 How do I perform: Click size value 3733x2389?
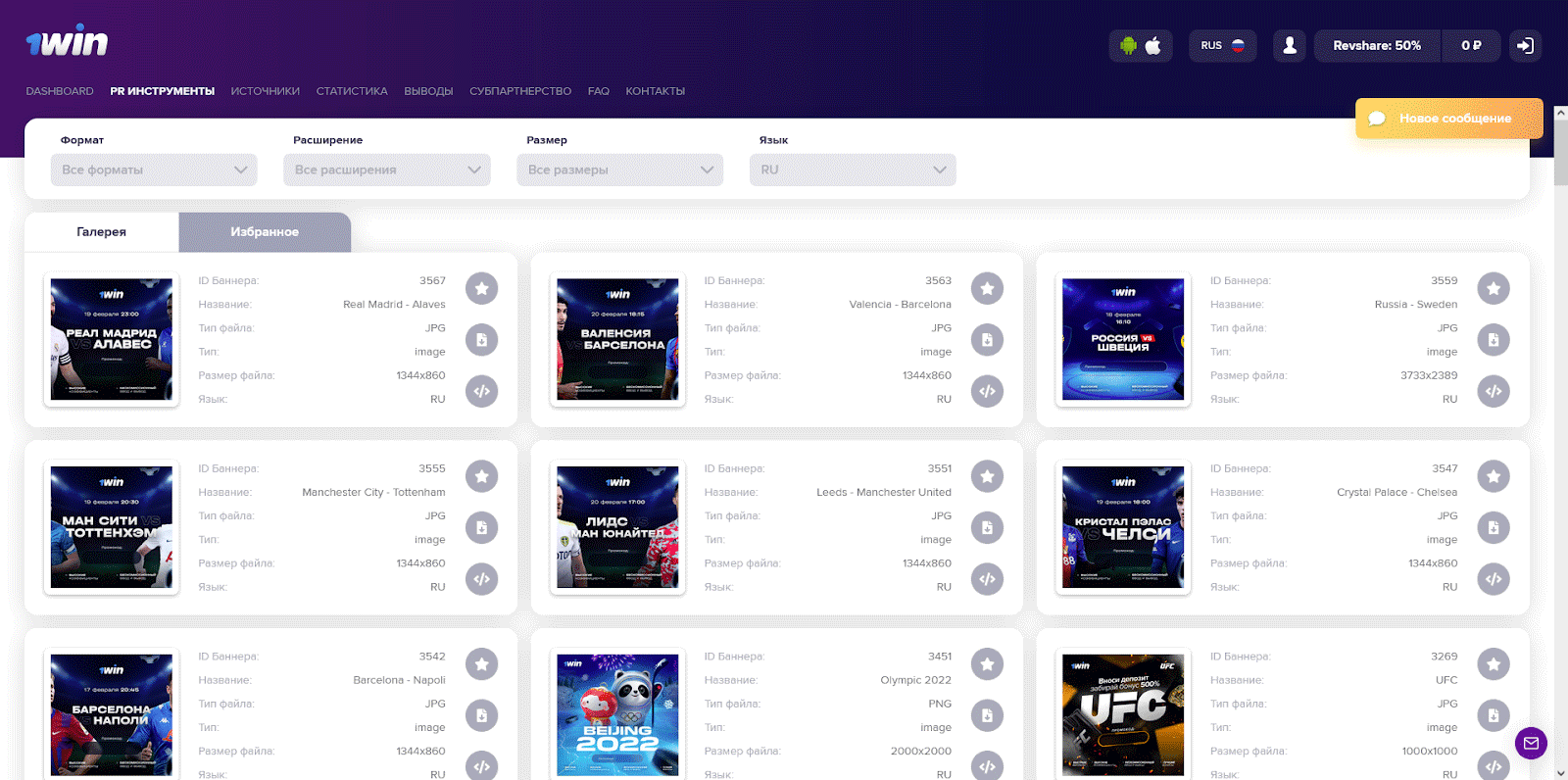tap(1429, 375)
